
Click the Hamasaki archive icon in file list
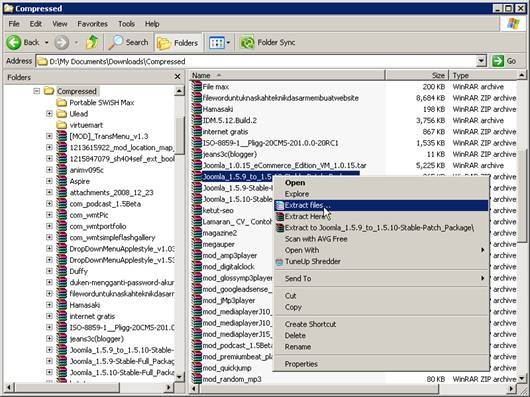pos(196,109)
